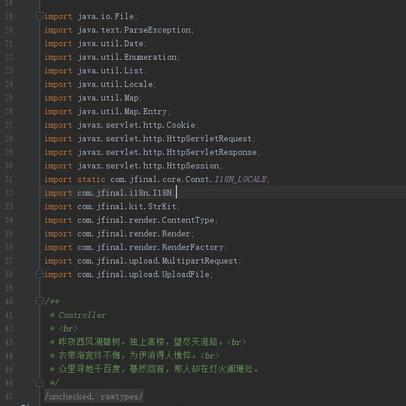Click the import java.util.Map; line
406x406 pixels.
[x=93, y=98]
